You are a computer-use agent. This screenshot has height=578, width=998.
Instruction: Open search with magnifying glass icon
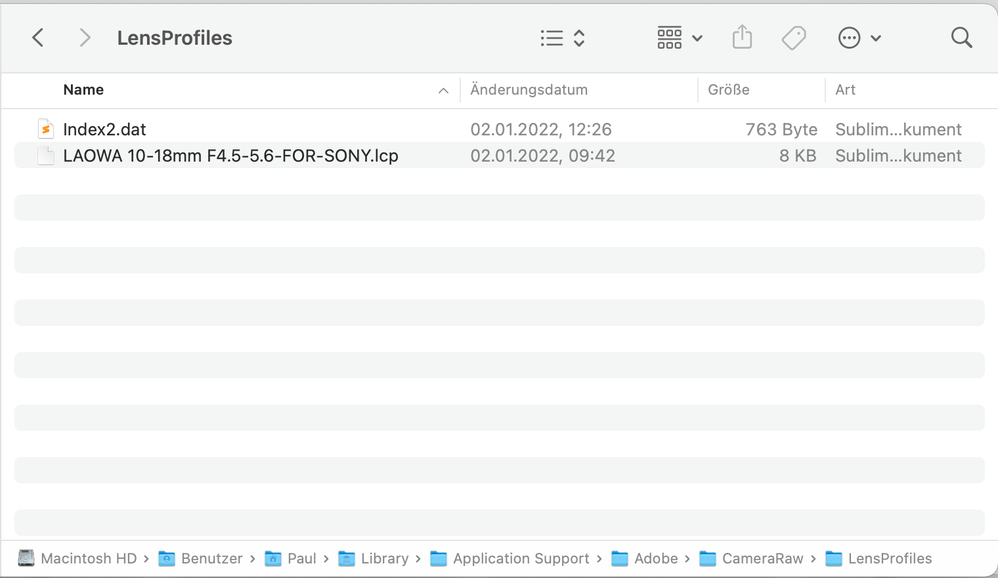pos(962,38)
